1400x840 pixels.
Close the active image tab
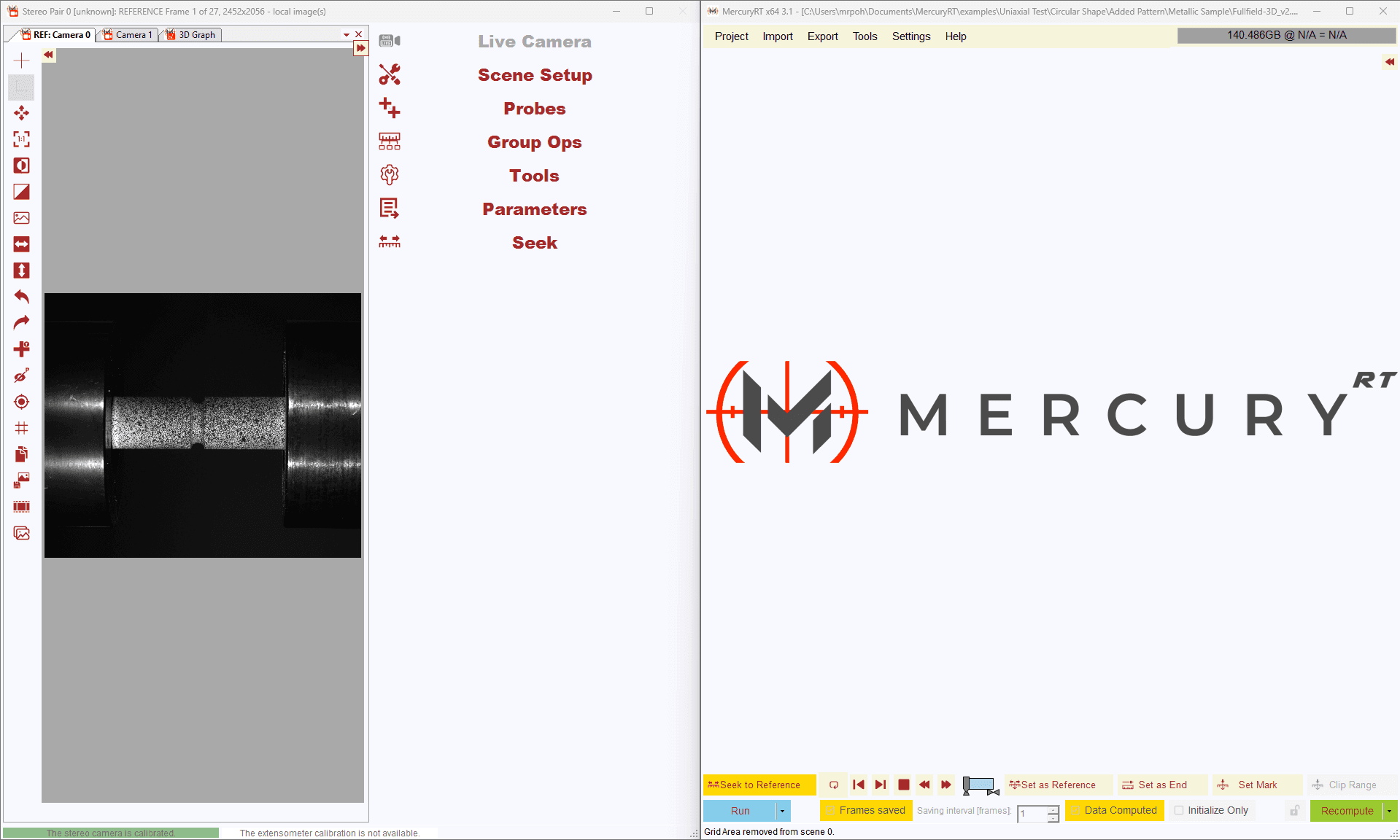[358, 34]
